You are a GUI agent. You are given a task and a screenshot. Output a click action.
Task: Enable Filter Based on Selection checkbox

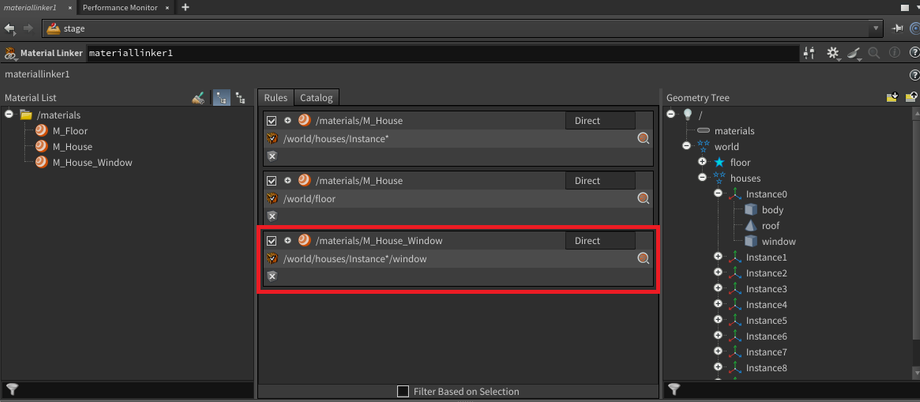click(403, 391)
